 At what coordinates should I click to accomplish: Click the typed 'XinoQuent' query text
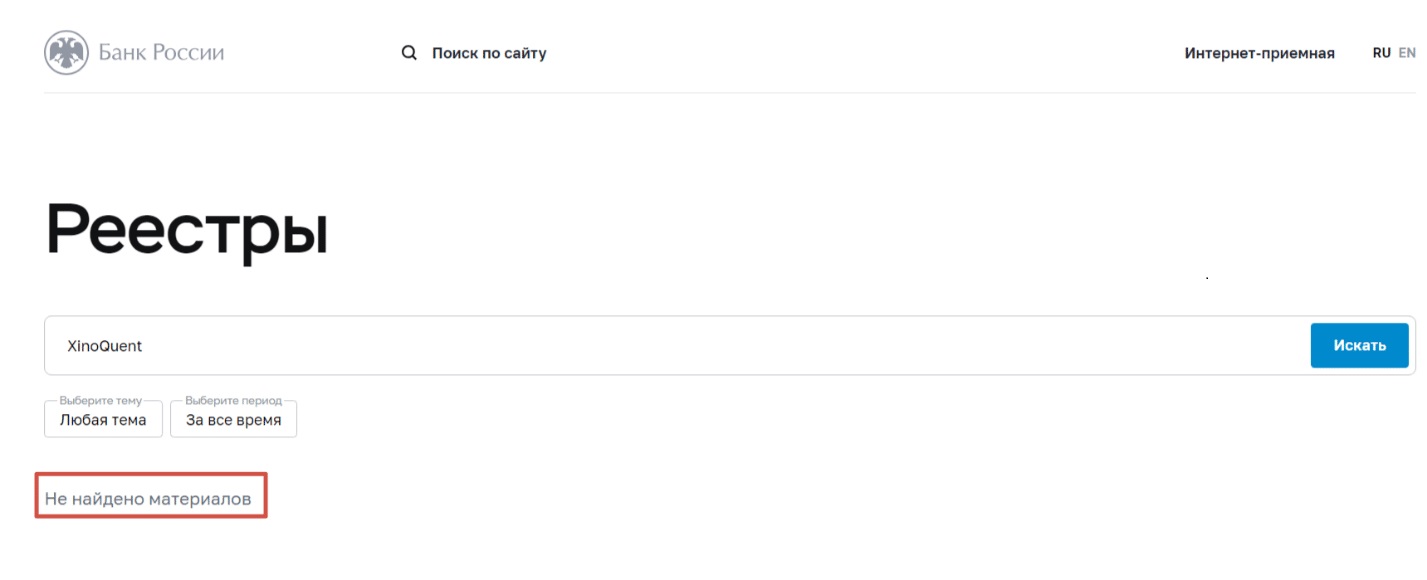point(105,346)
